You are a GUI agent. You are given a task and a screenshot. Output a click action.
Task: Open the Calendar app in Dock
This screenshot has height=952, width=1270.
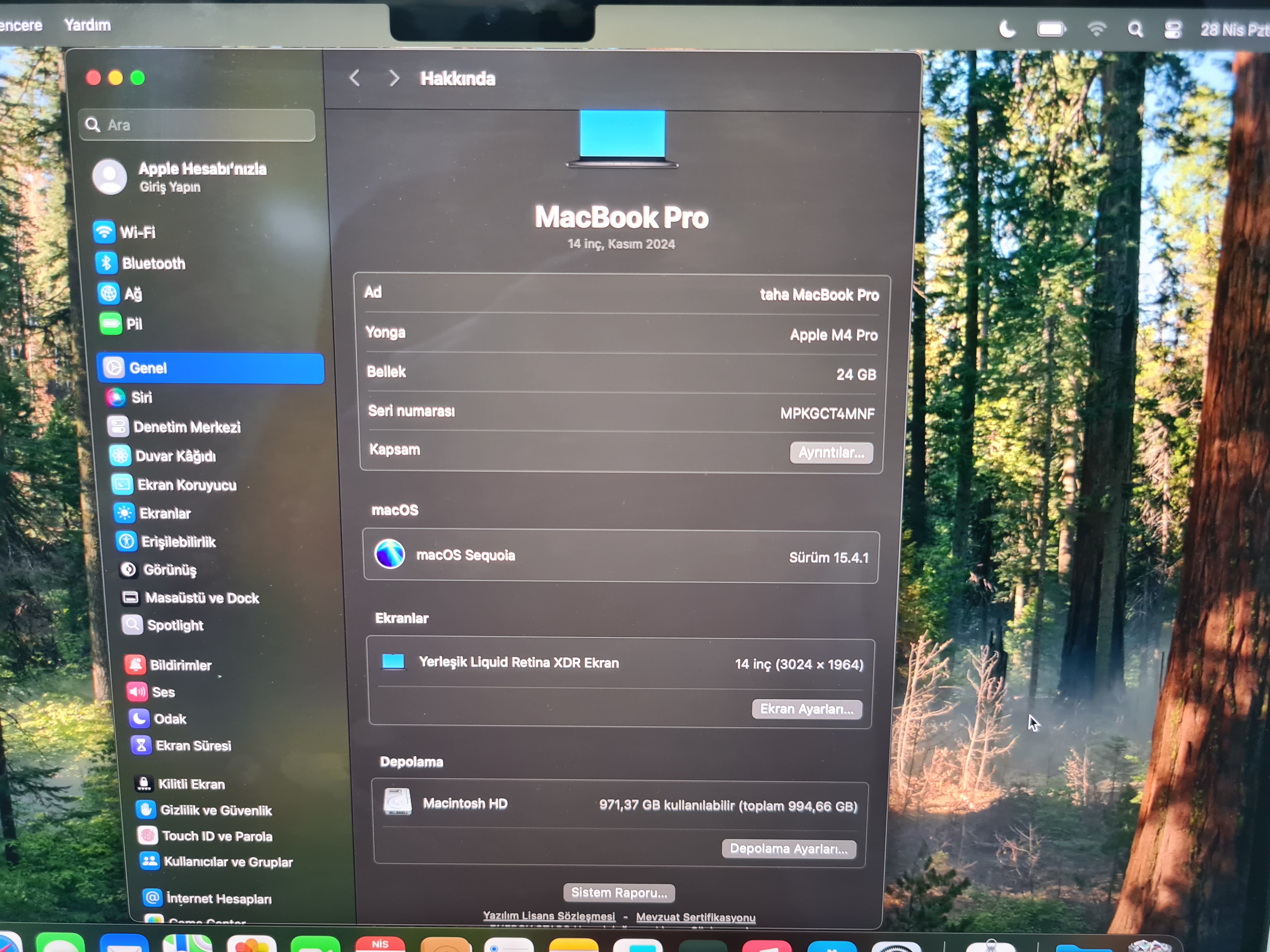pos(380,943)
